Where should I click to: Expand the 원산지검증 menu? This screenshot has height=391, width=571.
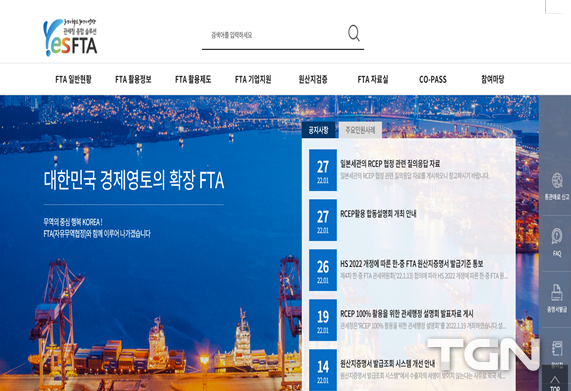313,79
